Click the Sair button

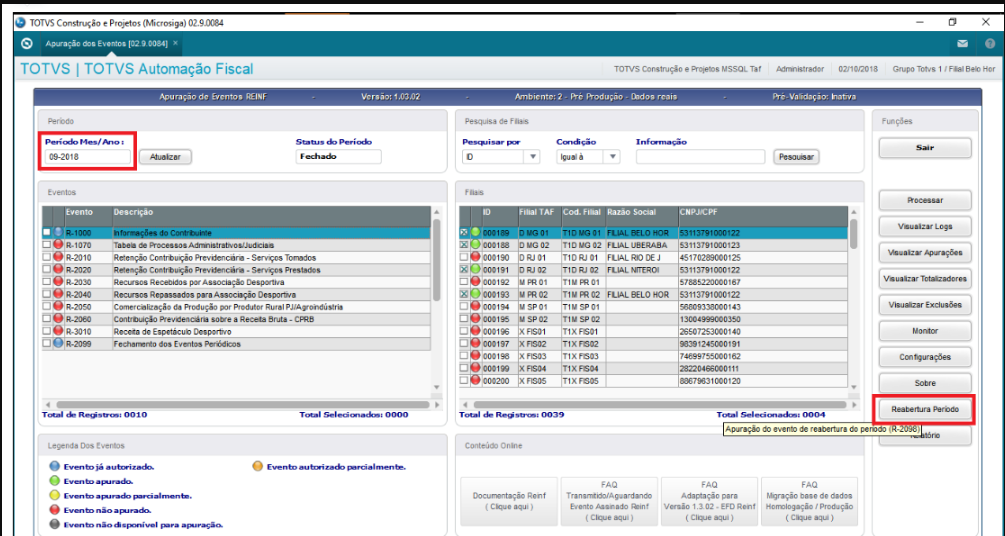pos(925,147)
